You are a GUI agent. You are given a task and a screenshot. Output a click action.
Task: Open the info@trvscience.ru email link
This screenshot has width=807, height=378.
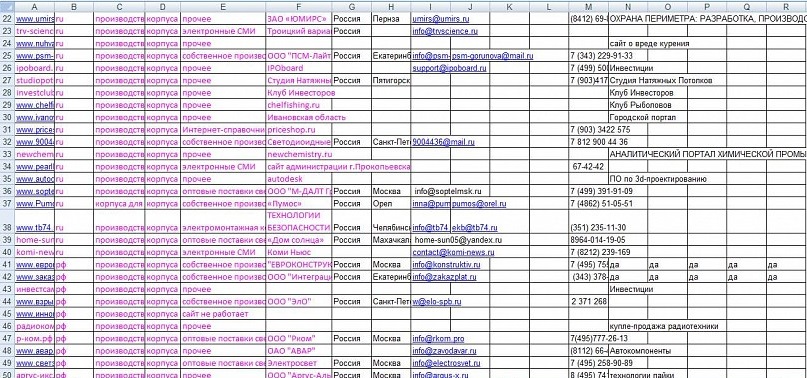coord(445,31)
